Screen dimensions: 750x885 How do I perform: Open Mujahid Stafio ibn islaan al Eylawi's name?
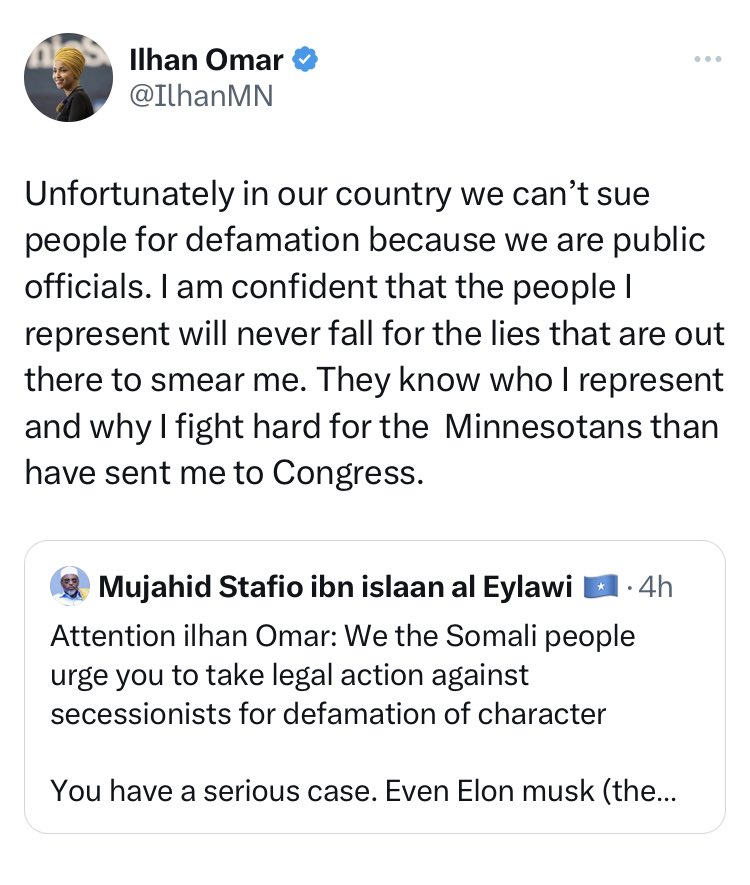click(x=335, y=587)
